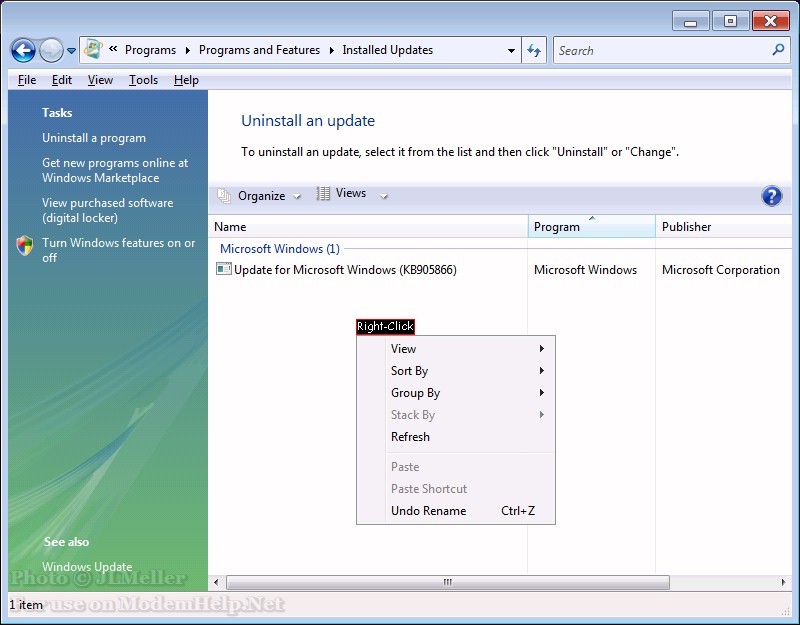
Task: Select Update for Microsoft Windows (KB905866)
Action: [345, 269]
